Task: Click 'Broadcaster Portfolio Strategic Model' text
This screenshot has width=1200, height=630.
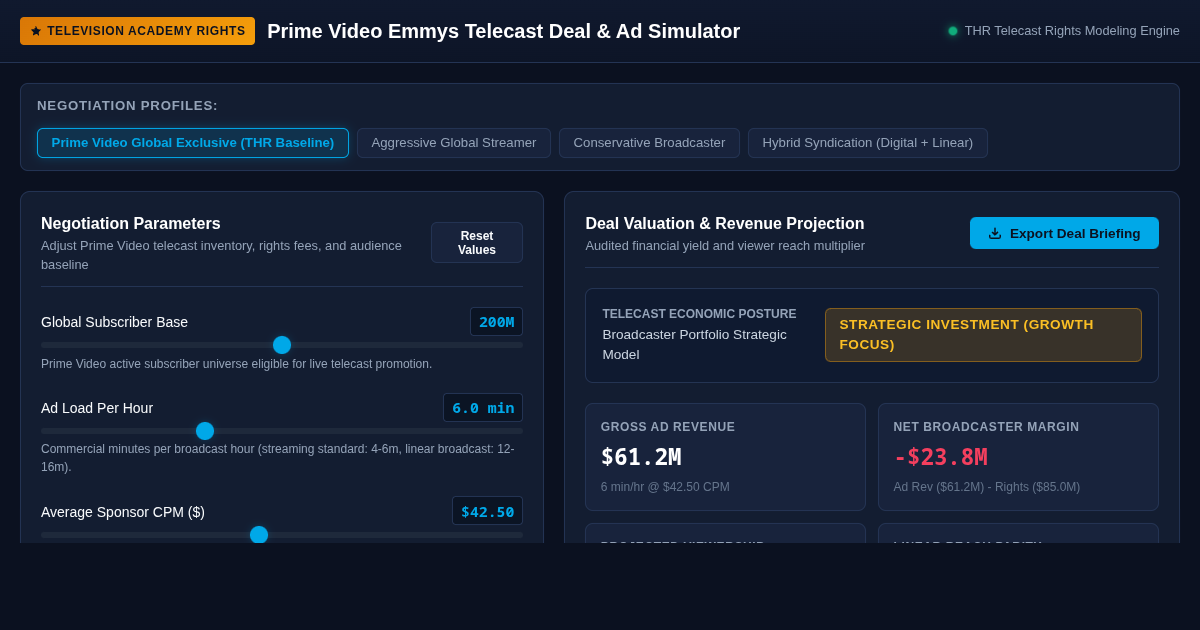Action: 695,345
